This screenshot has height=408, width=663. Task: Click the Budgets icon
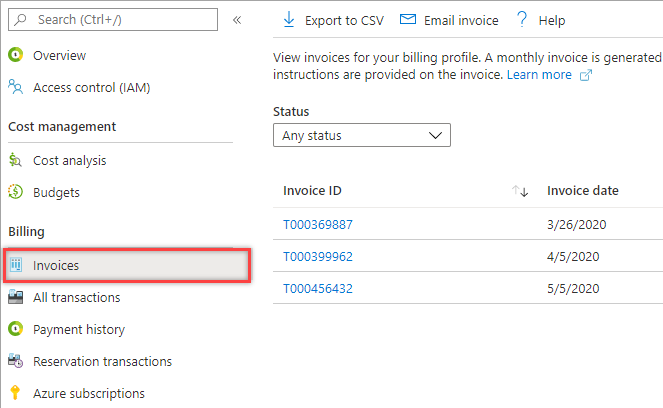click(15, 192)
